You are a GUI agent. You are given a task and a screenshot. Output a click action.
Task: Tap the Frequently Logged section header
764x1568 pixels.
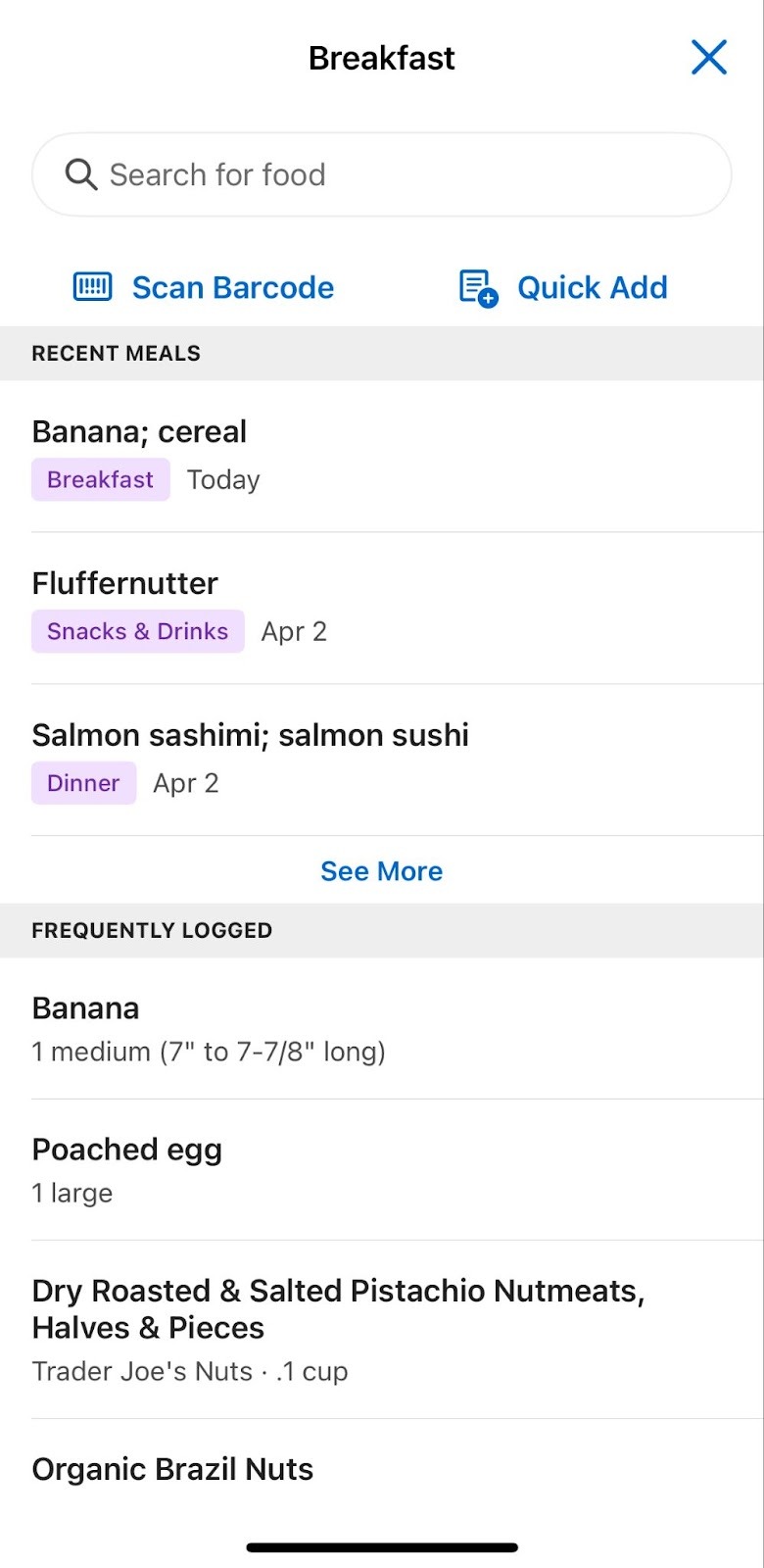click(152, 931)
